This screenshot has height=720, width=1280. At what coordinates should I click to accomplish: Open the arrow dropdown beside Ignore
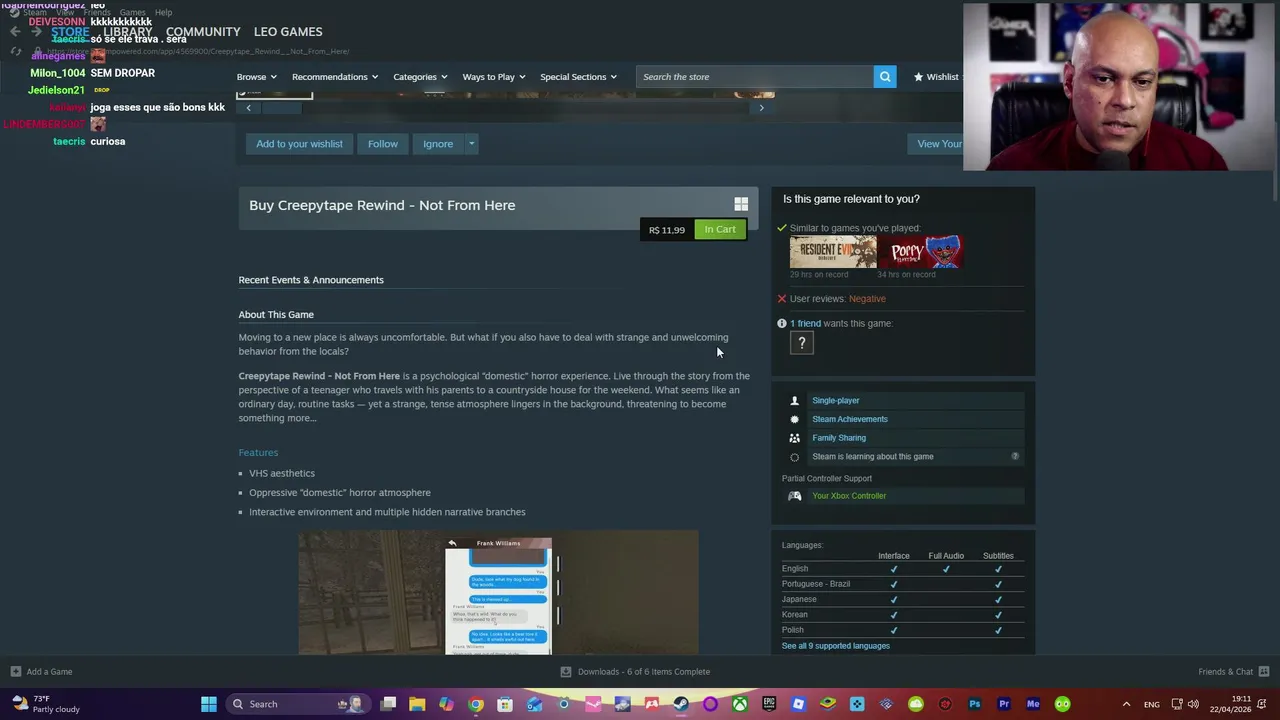[471, 144]
